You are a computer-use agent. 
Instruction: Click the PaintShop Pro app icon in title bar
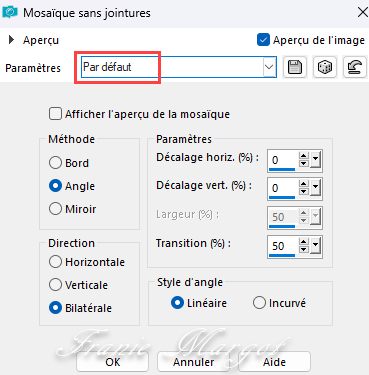click(x=10, y=12)
